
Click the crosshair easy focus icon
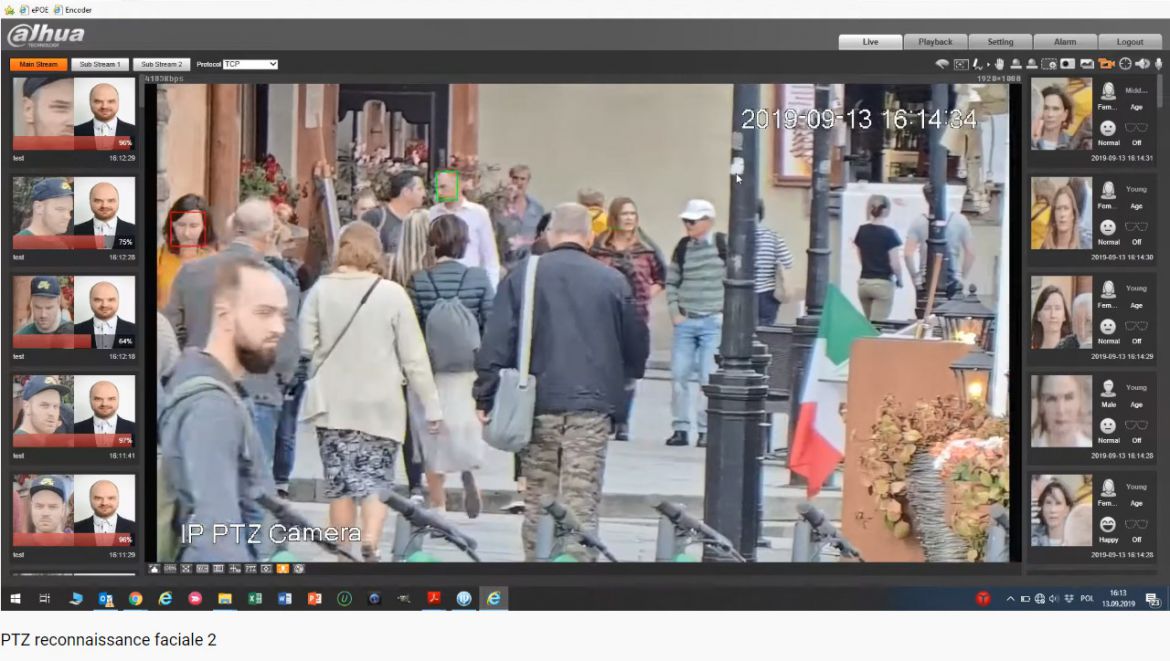click(1125, 64)
